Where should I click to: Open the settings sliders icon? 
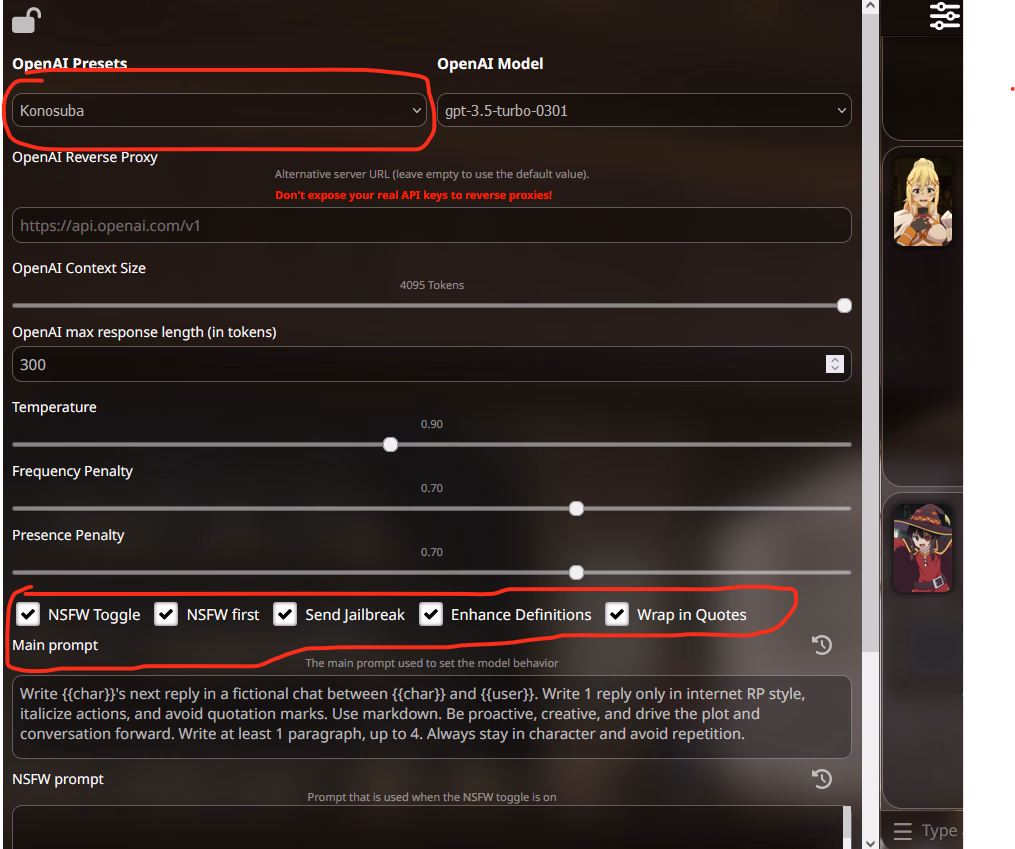[944, 16]
